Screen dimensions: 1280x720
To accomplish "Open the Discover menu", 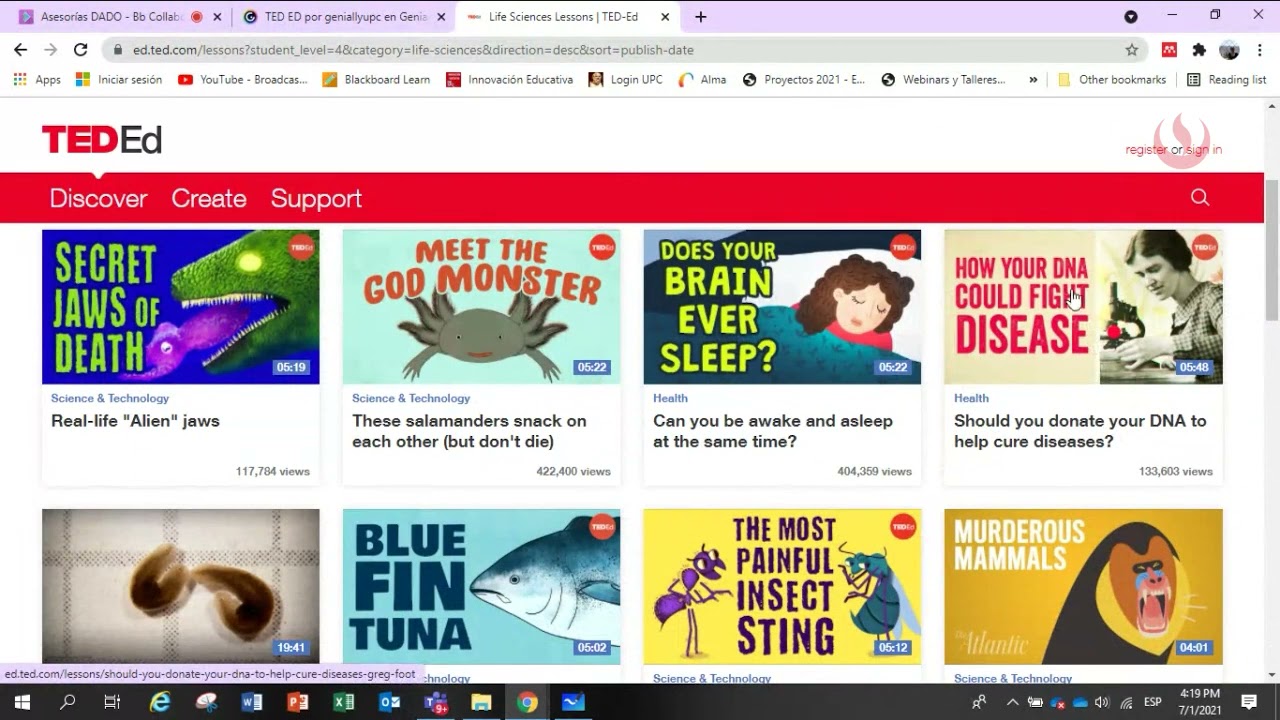I will tap(98, 198).
